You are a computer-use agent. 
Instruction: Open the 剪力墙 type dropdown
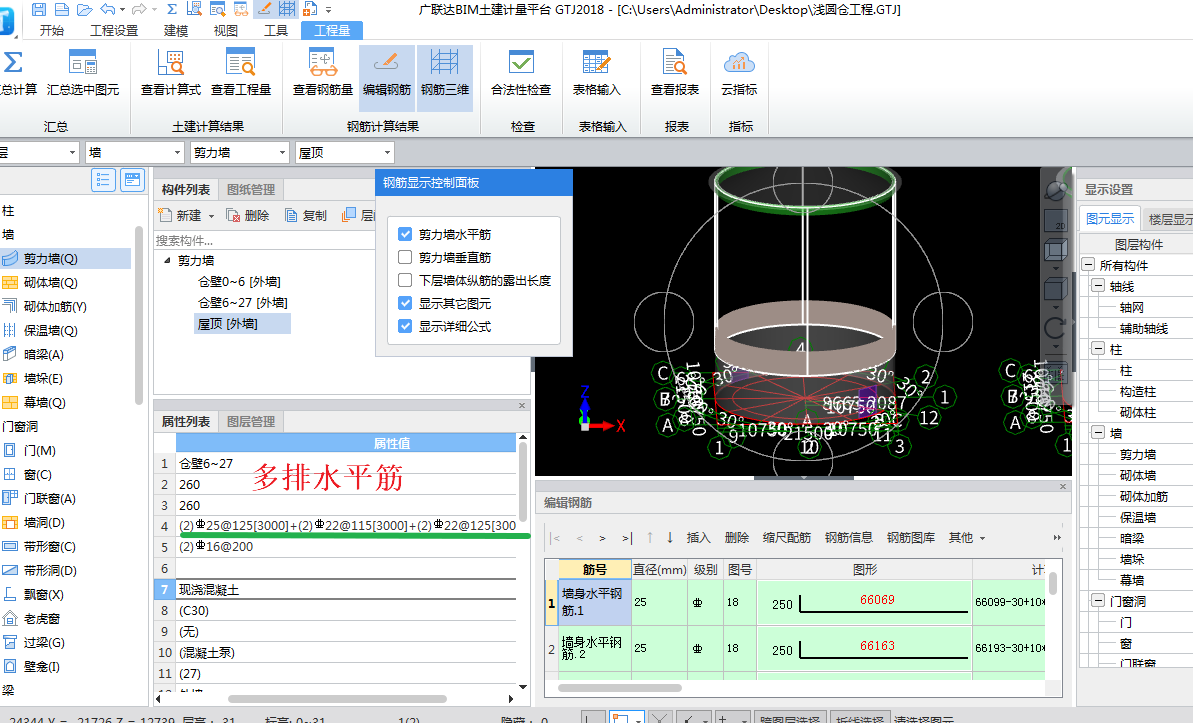coord(239,153)
